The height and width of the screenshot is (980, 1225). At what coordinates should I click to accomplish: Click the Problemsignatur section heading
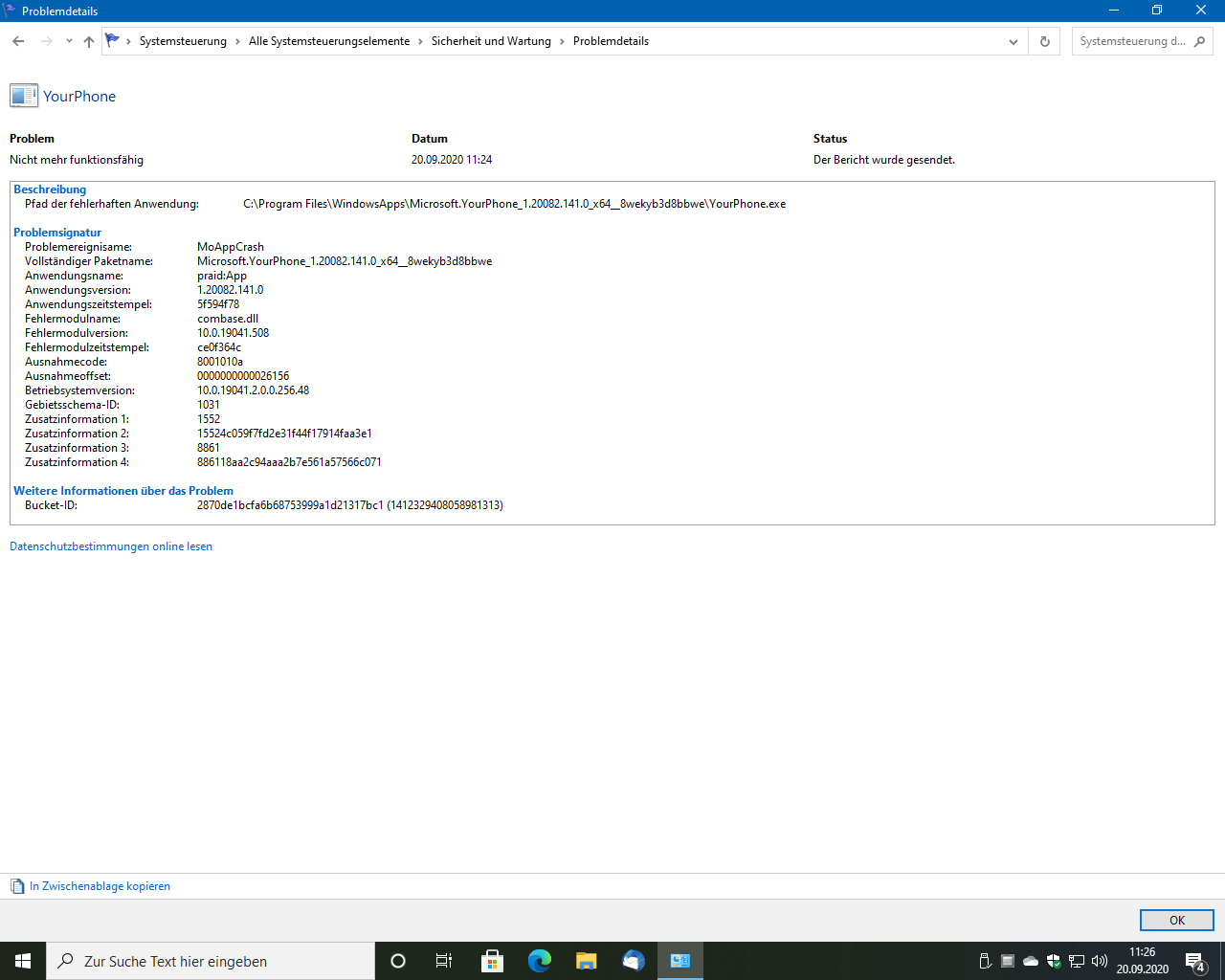57,233
